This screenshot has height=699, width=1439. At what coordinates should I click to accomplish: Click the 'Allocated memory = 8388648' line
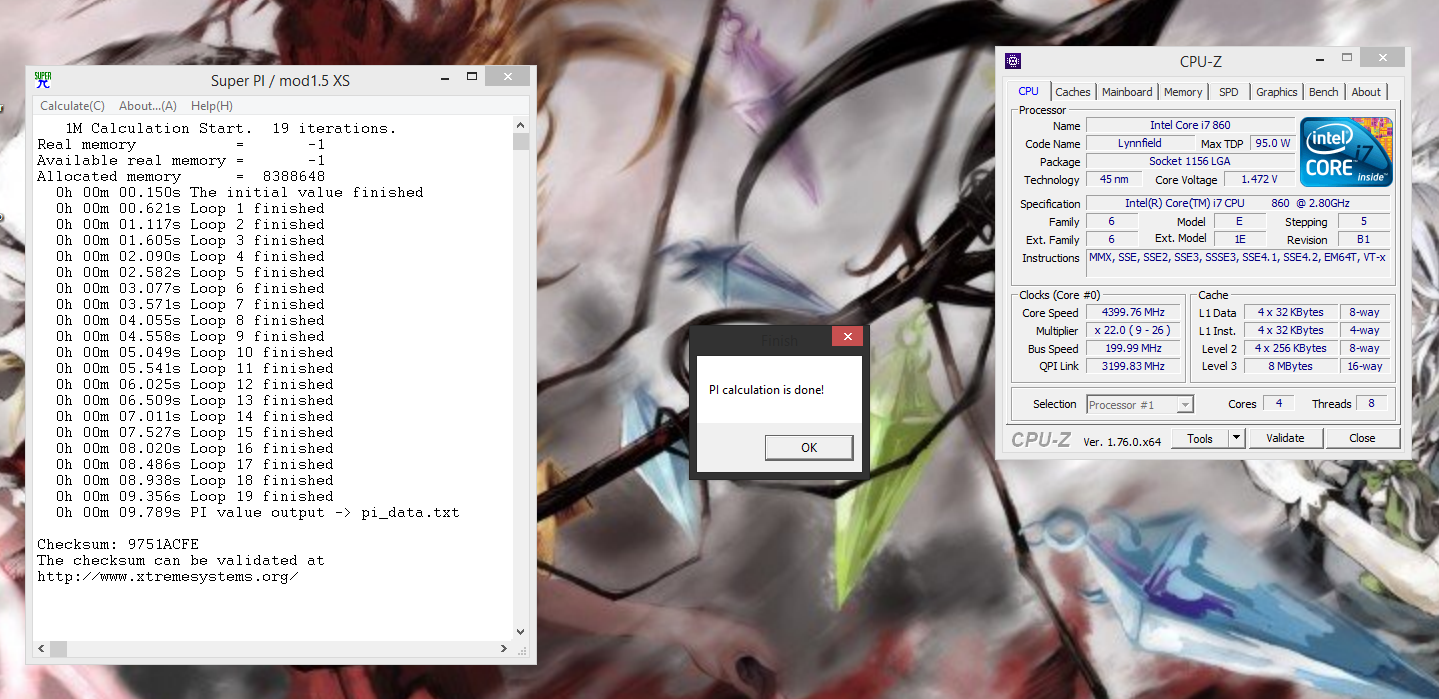point(181,176)
